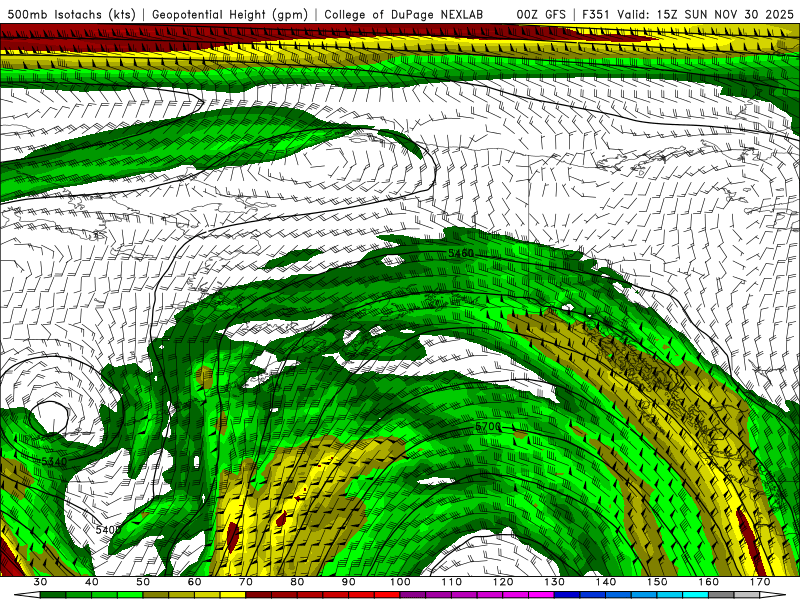Click the 170 value on the color scale

coord(760,582)
